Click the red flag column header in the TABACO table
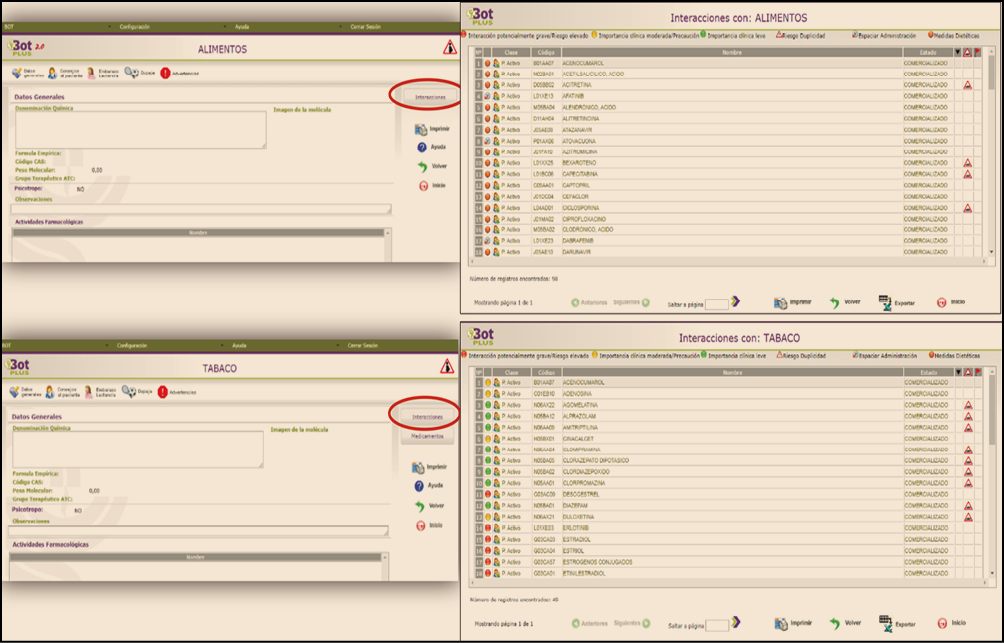 click(978, 372)
